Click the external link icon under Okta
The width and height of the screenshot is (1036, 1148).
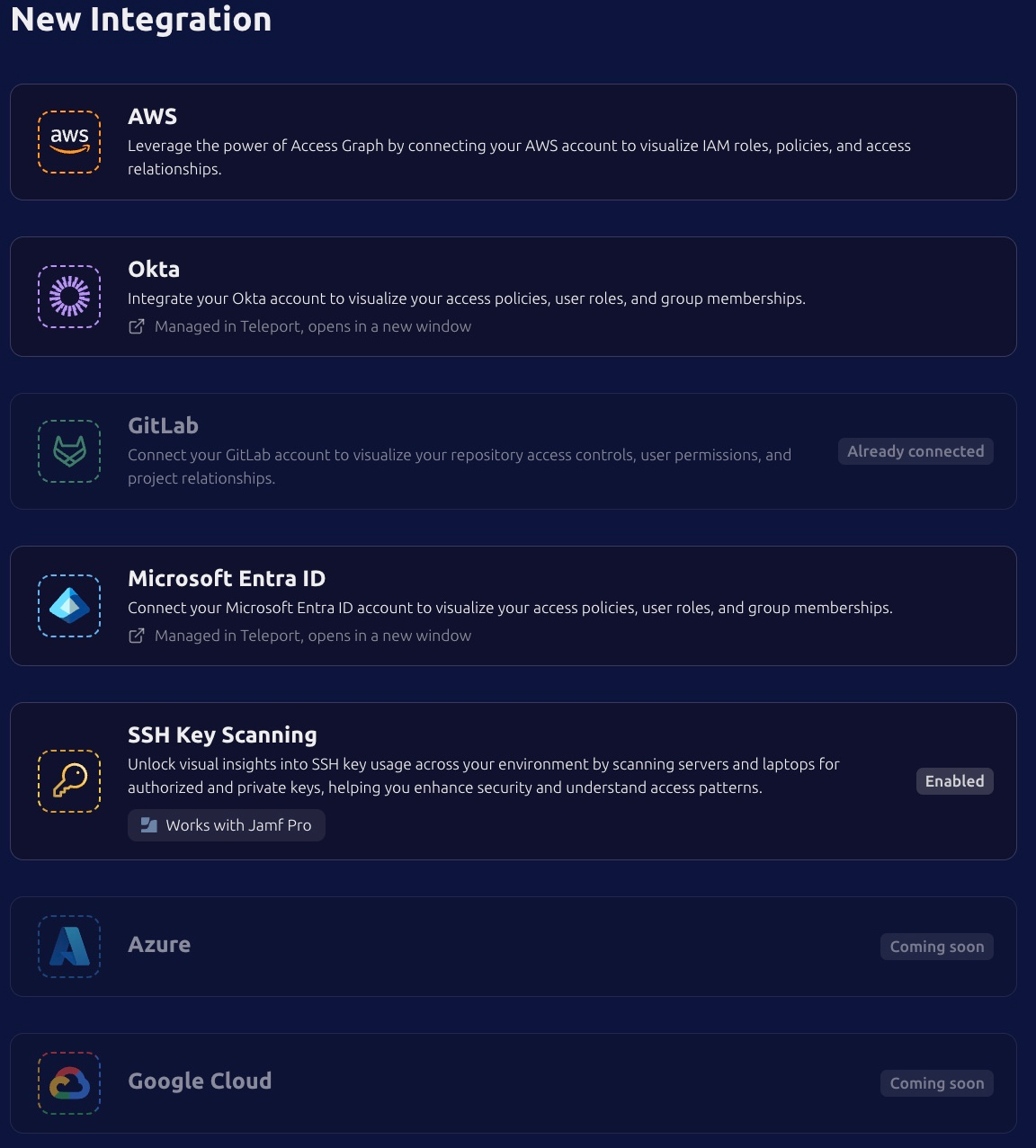point(136,326)
